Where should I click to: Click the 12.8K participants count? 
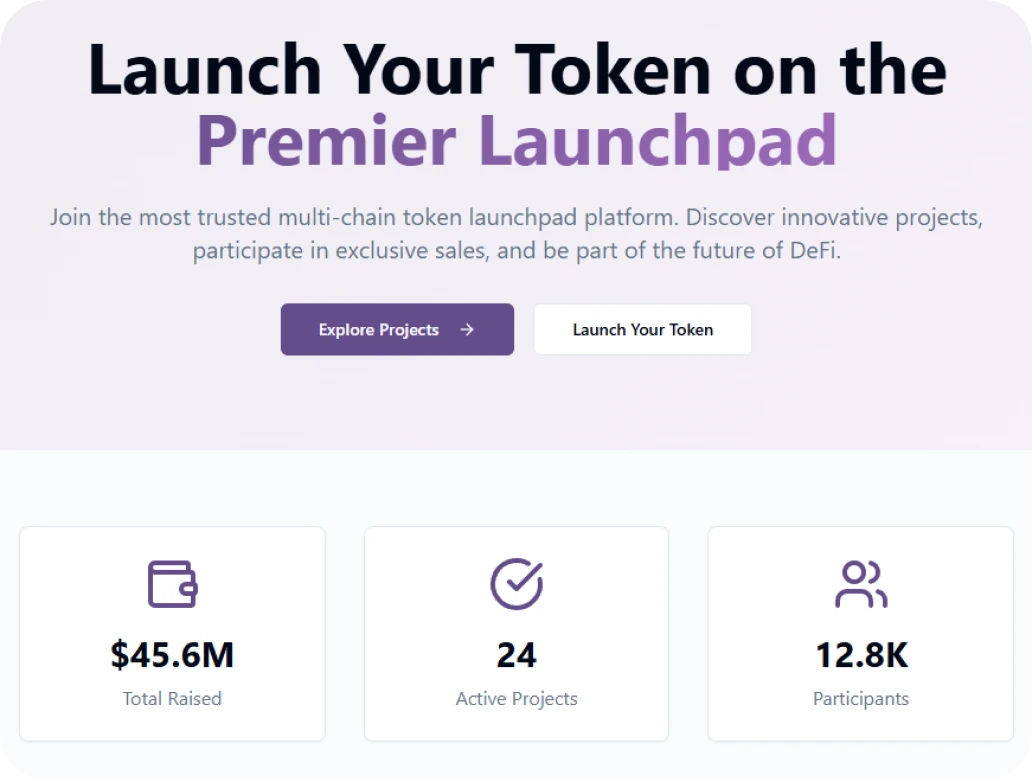tap(860, 655)
